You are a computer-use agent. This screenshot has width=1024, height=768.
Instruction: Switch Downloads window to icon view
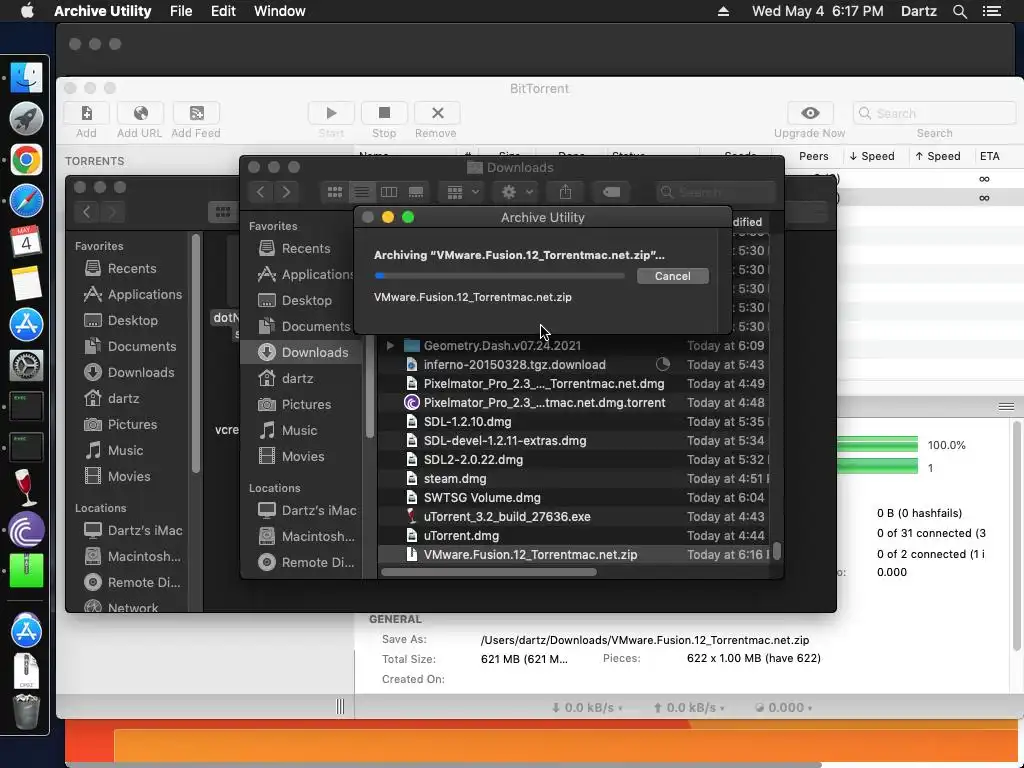pyautogui.click(x=334, y=192)
